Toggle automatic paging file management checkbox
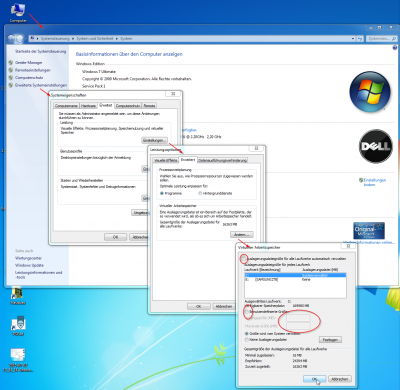The image size is (400, 390). pyautogui.click(x=245, y=259)
